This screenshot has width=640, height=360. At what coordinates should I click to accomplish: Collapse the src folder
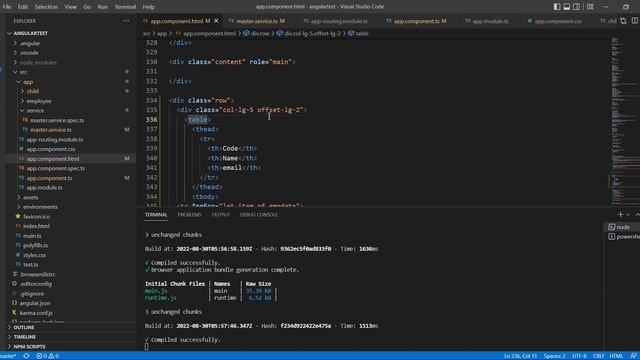(x=23, y=72)
